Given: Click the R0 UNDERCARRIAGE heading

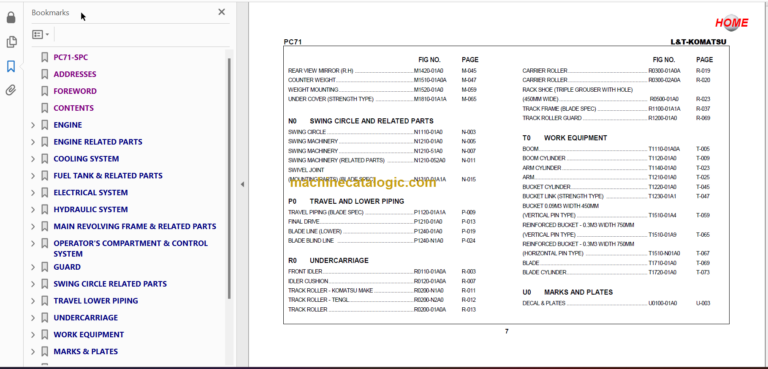Looking at the screenshot, I should point(328,261).
